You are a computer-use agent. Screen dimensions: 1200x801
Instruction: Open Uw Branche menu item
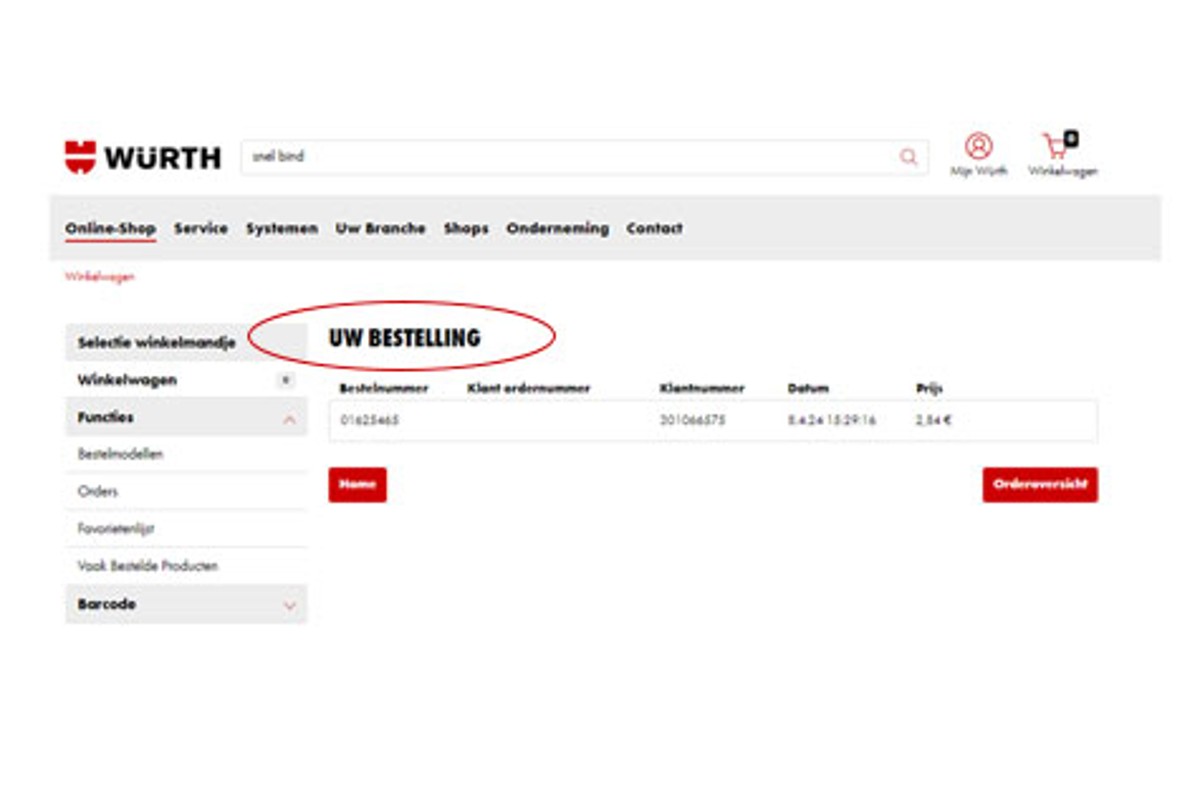click(380, 228)
